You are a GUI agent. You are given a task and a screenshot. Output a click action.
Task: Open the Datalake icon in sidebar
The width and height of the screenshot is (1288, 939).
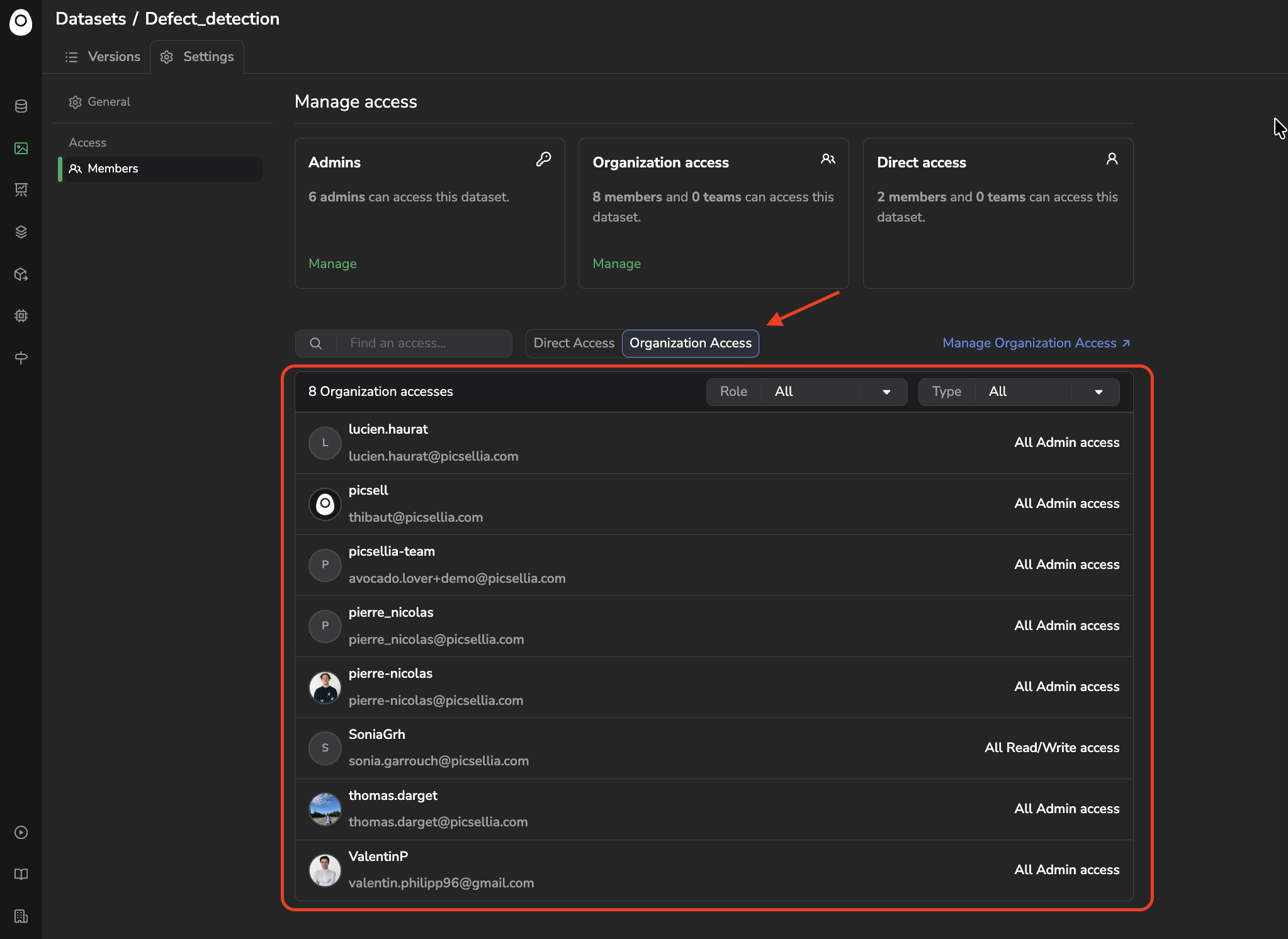coord(21,106)
